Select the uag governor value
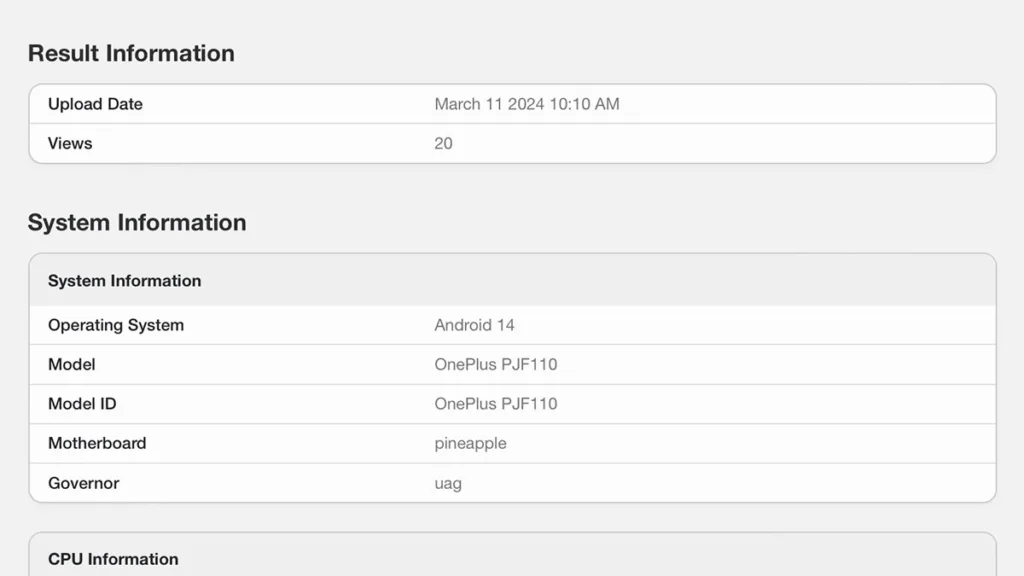 [x=448, y=484]
